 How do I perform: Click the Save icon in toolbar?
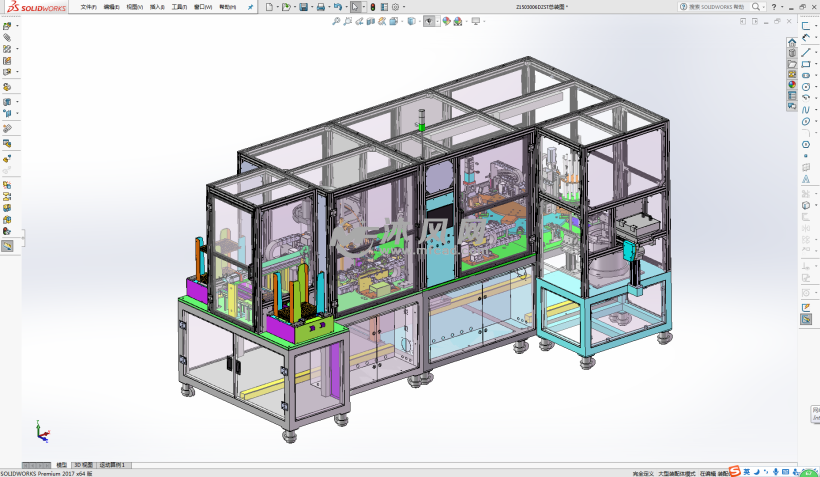click(303, 7)
